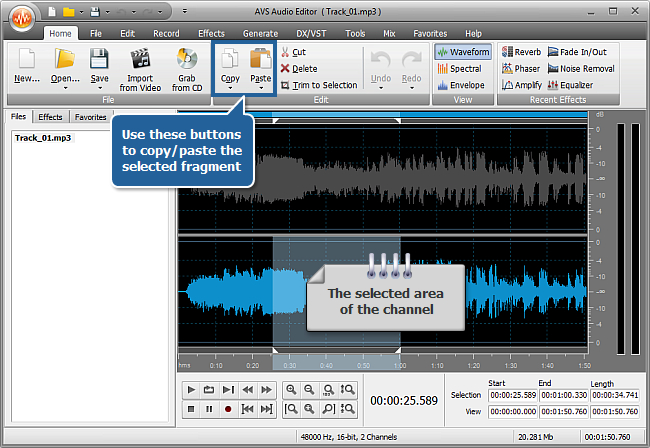Image resolution: width=650 pixels, height=448 pixels.
Task: Click the Undo arrow icon
Action: point(381,61)
